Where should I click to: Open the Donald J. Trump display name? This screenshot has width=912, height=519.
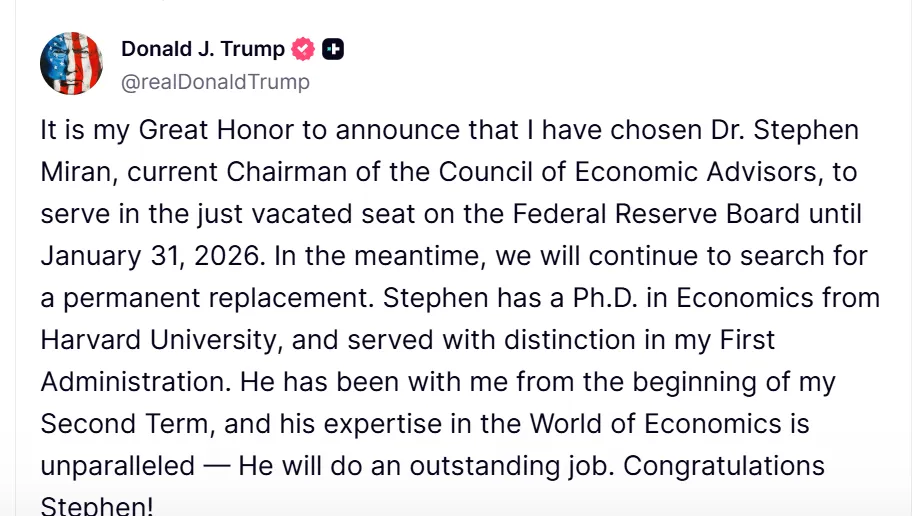click(x=202, y=49)
